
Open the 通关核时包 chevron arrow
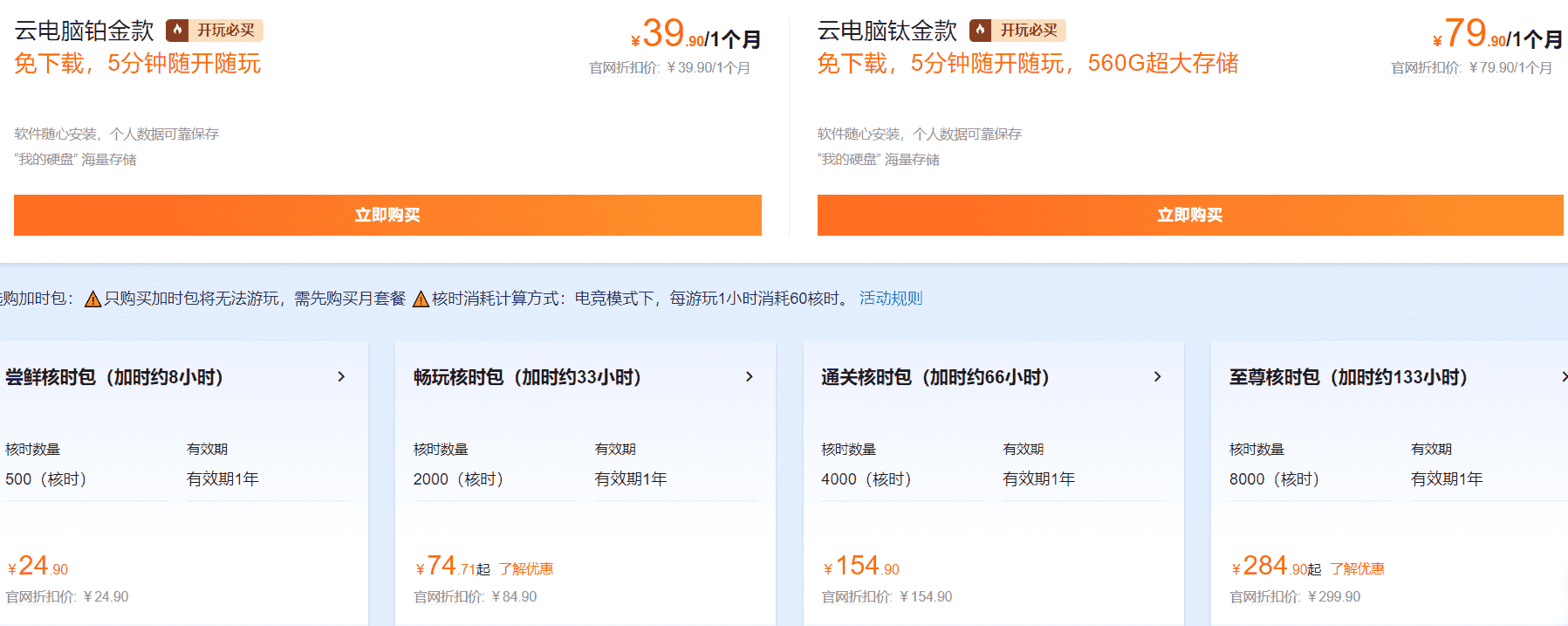(x=1157, y=376)
